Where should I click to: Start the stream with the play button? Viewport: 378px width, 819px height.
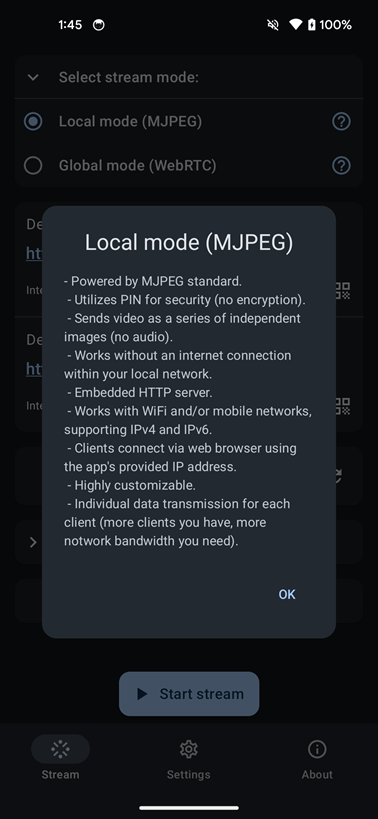(189, 694)
